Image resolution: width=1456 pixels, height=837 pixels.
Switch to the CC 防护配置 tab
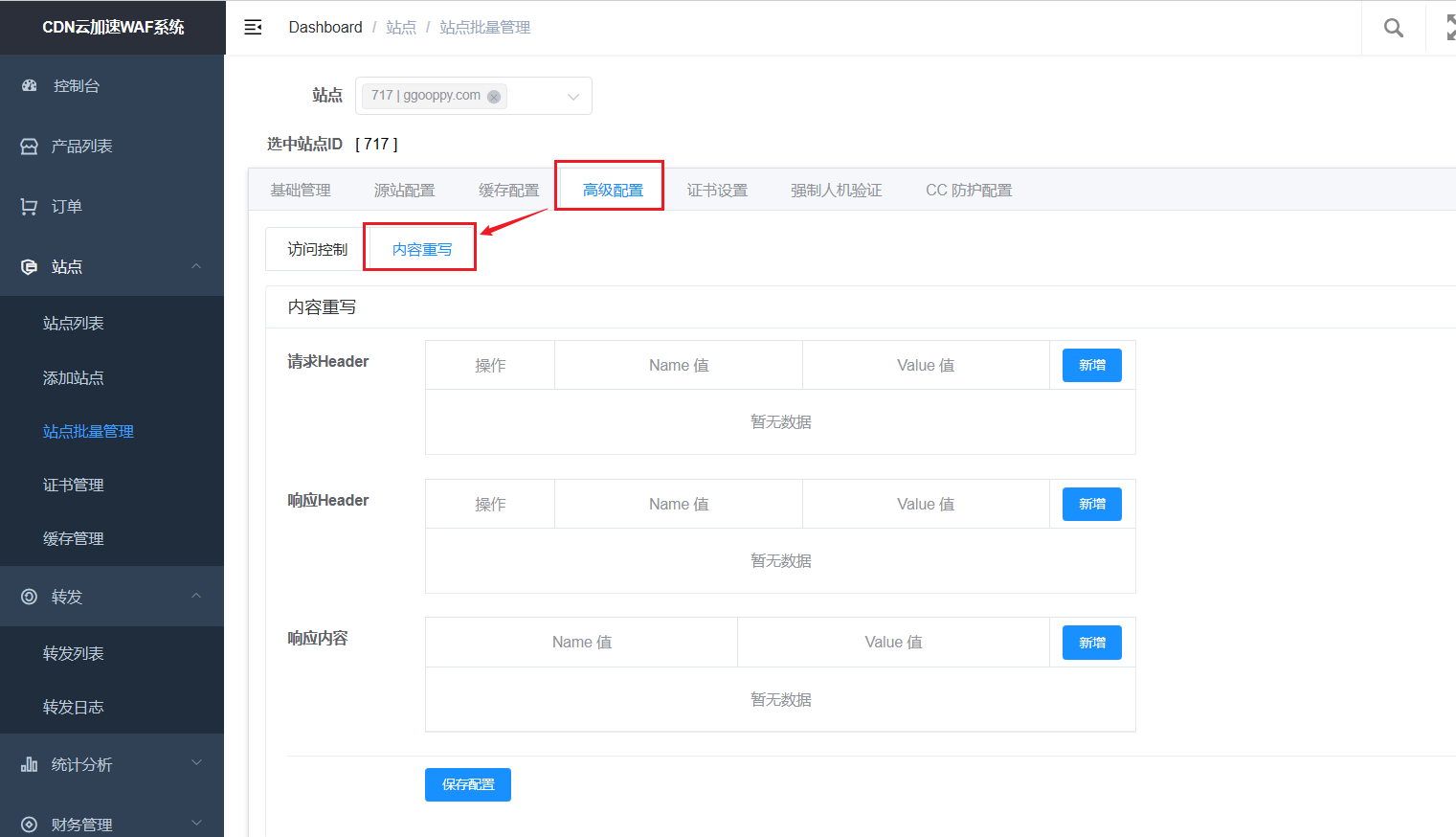[x=968, y=190]
